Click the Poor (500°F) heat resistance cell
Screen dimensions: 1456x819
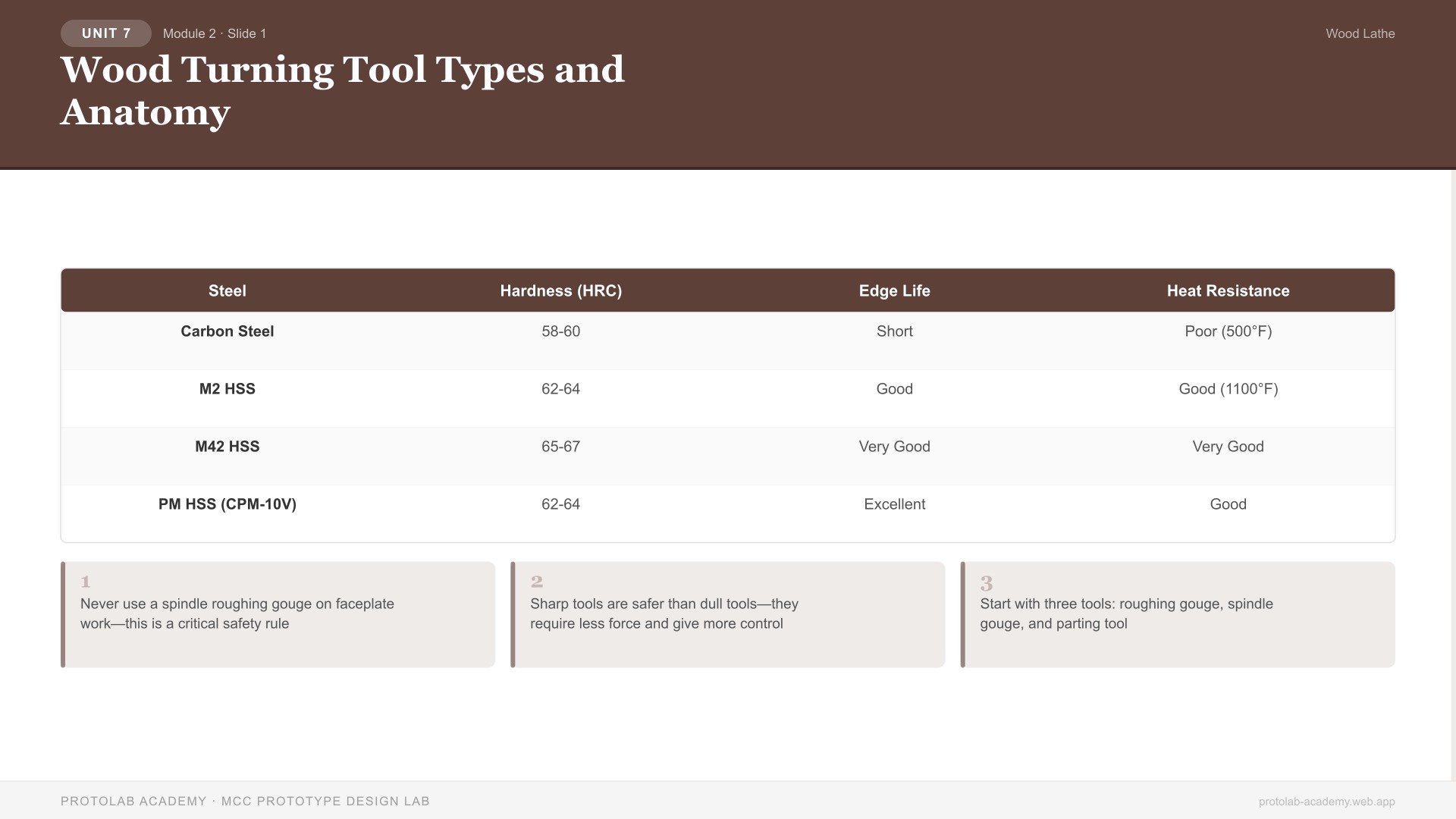pyautogui.click(x=1228, y=331)
